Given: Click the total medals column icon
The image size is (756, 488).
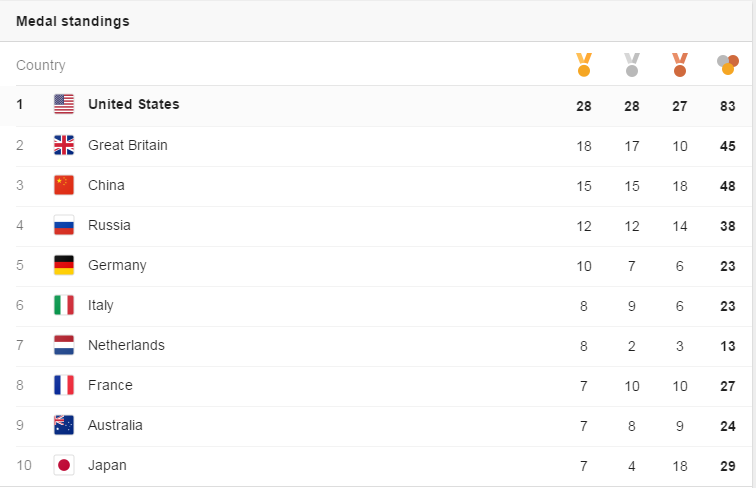Looking at the screenshot, I should tap(728, 65).
